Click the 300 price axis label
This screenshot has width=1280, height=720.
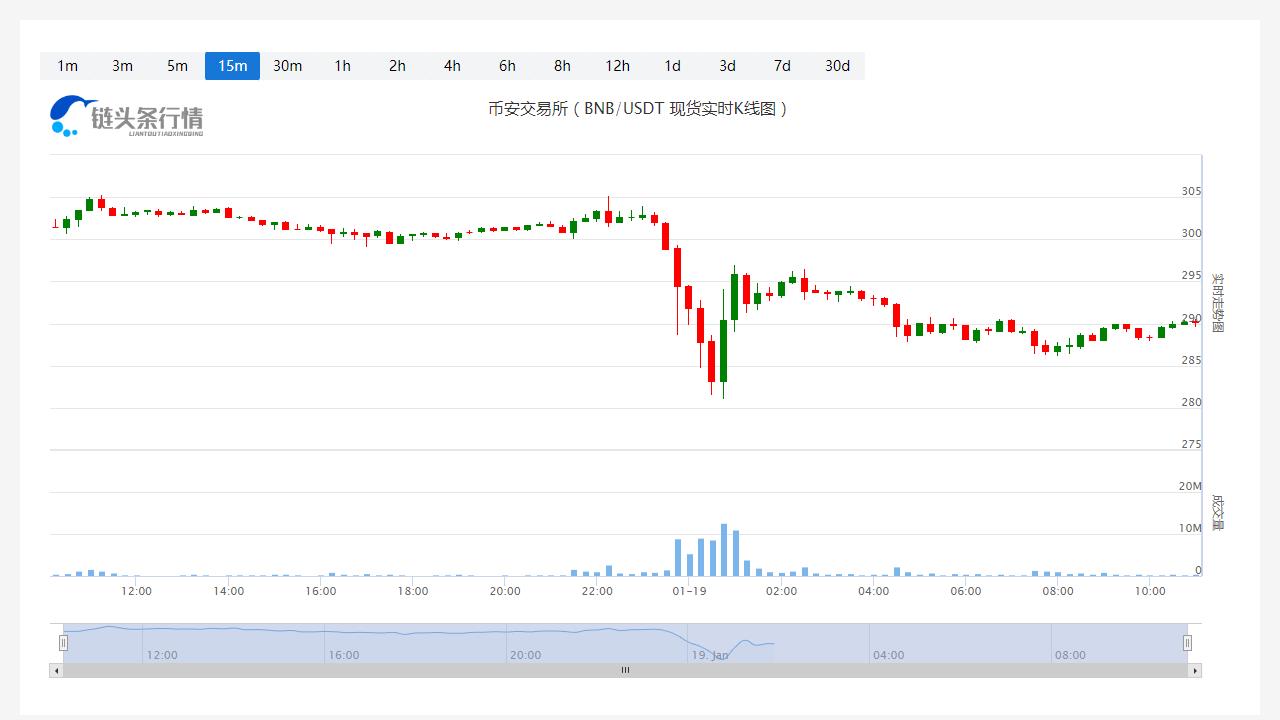click(x=1192, y=233)
